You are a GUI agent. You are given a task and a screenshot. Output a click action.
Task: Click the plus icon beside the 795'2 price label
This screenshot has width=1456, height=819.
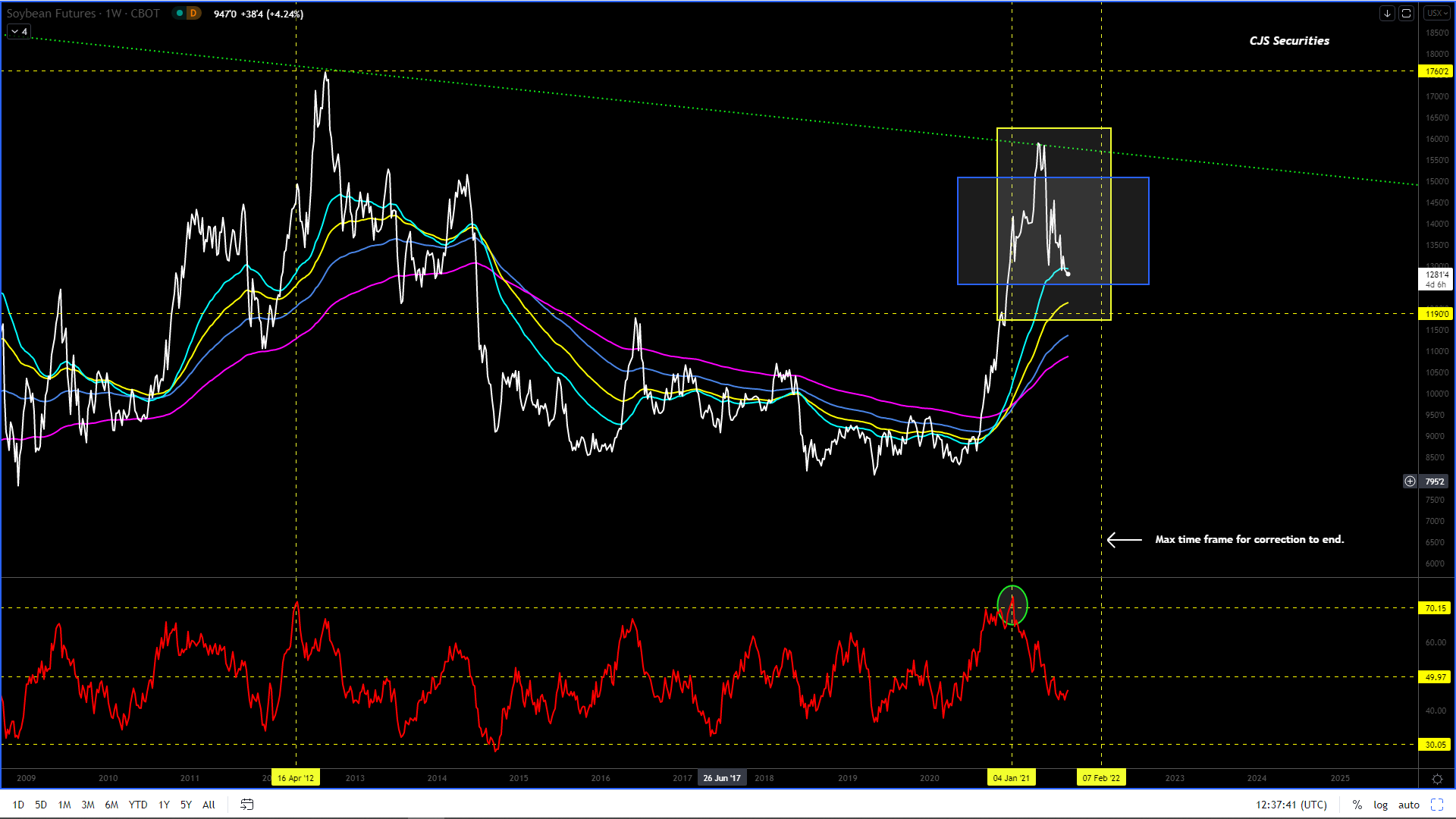(x=1410, y=481)
